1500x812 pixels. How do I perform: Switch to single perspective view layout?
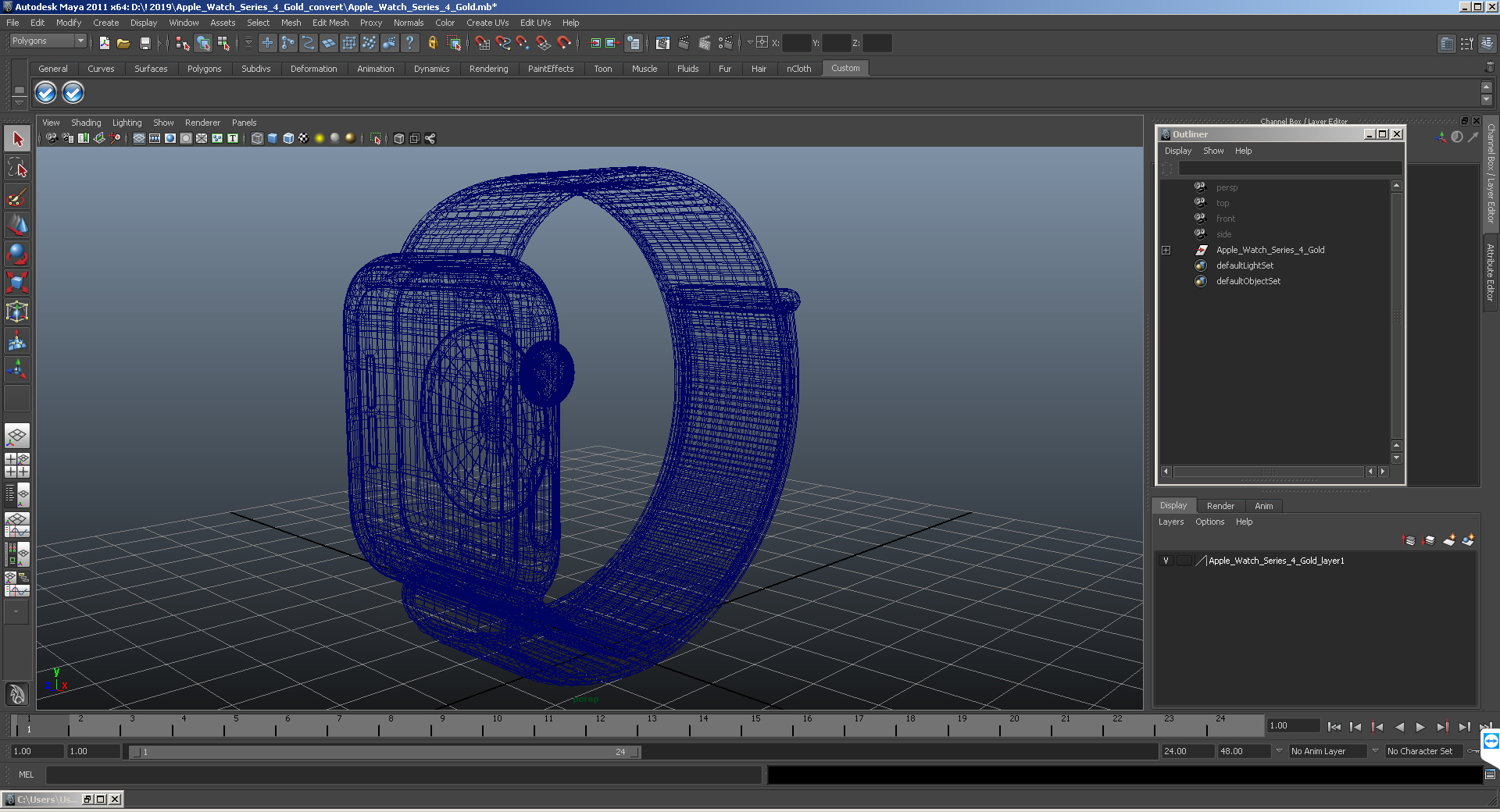(17, 436)
